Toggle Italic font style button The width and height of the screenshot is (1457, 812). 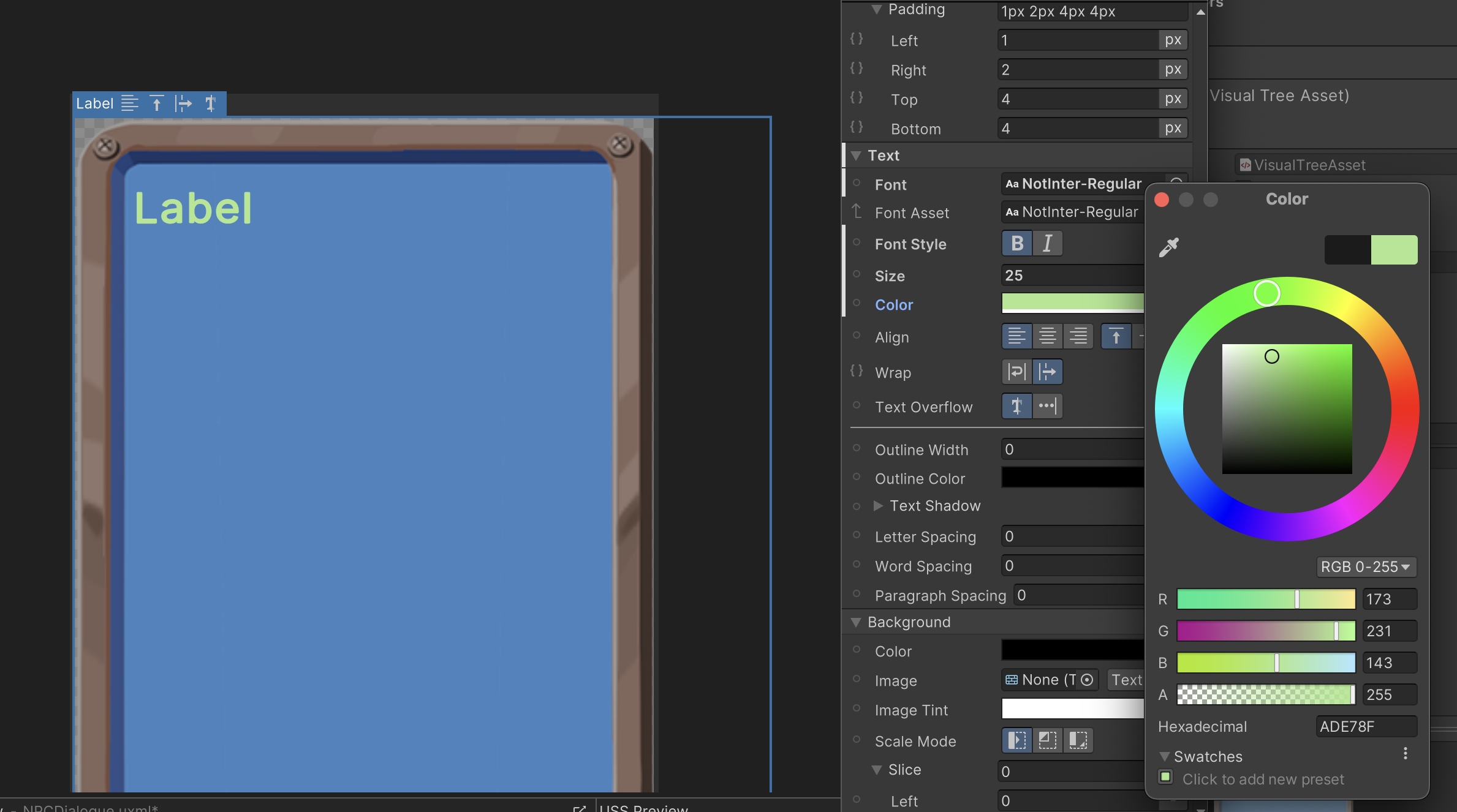click(1048, 244)
